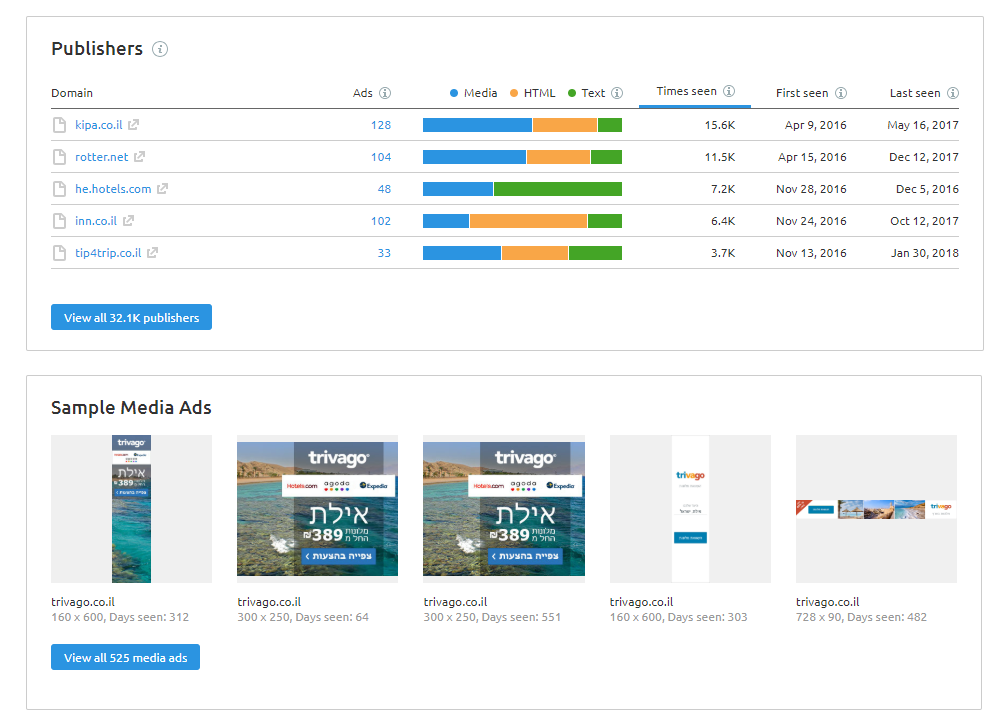Open the kipa.co.il domain link
This screenshot has width=1007, height=719.
pyautogui.click(x=98, y=125)
